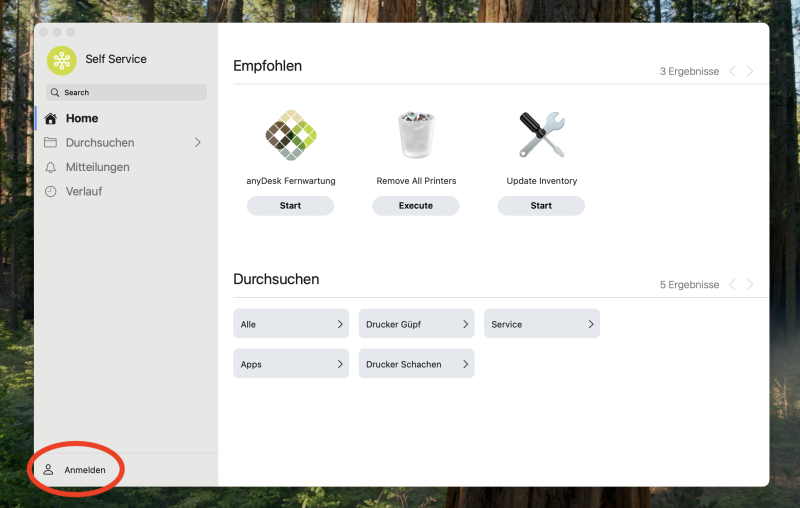Click the Self Service green logo

pos(62,60)
